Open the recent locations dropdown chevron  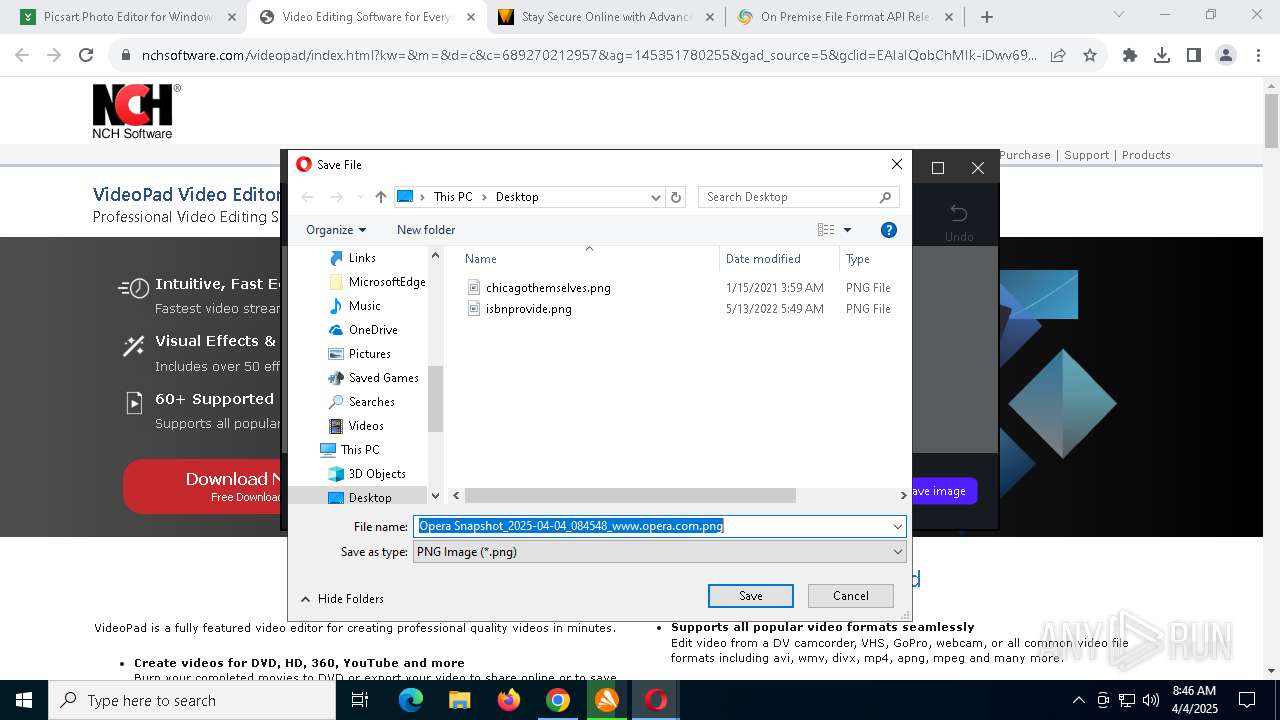point(359,197)
